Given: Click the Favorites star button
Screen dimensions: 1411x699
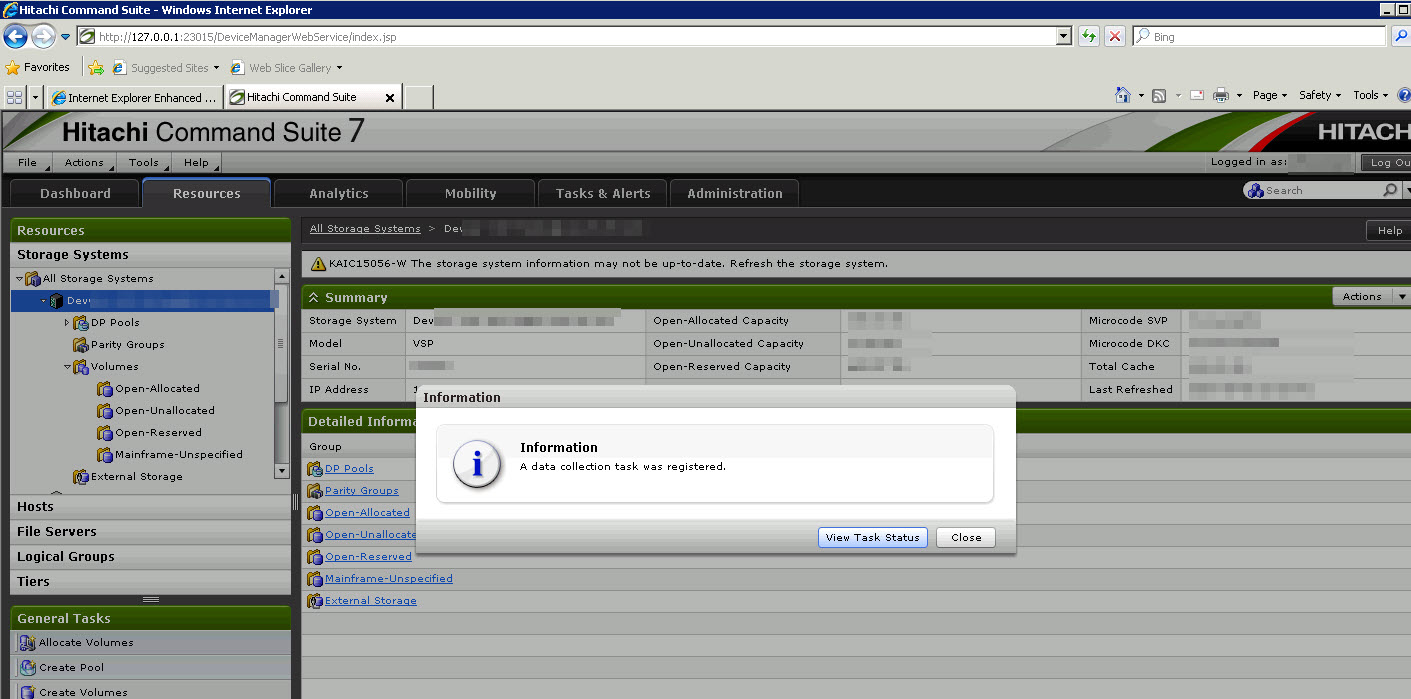Looking at the screenshot, I should click(37, 68).
